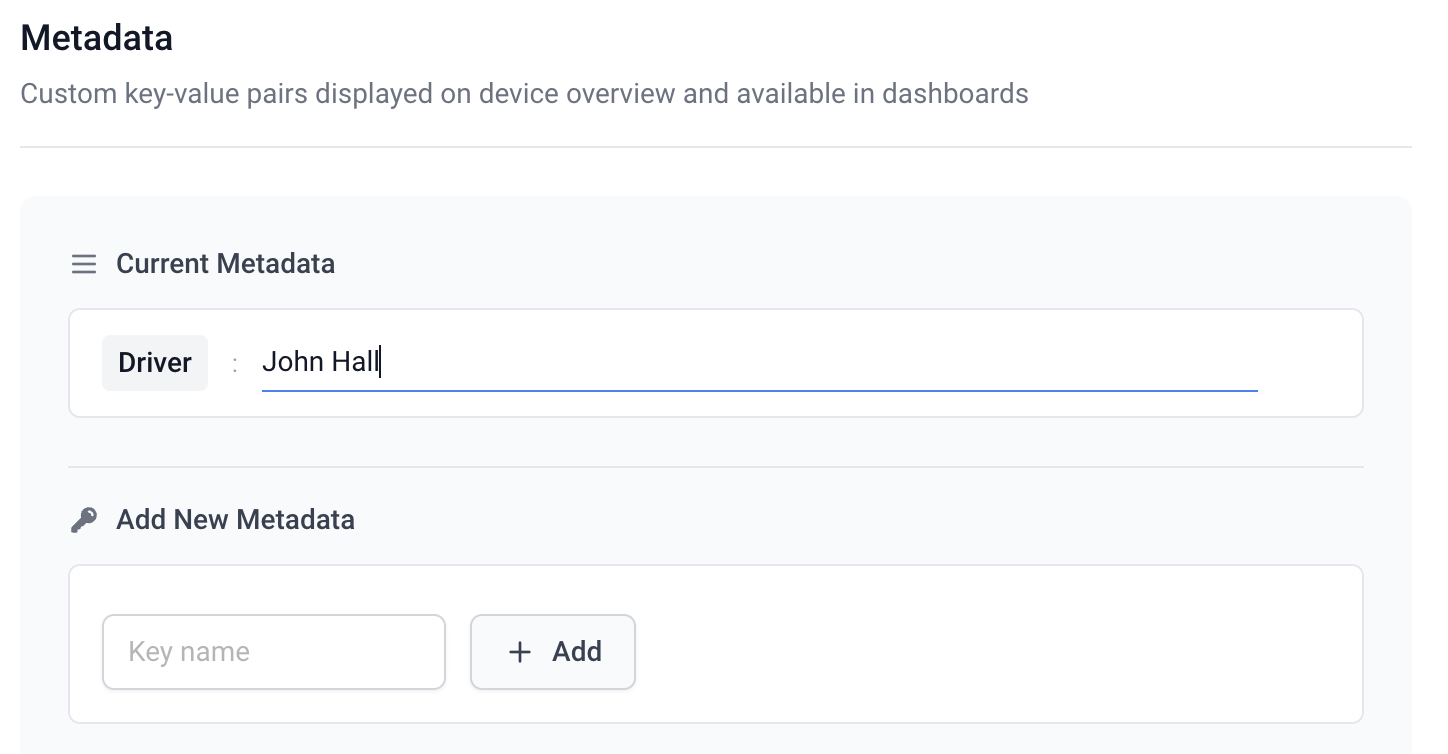Click the Add New Metadata section label
The width and height of the screenshot is (1448, 754).
coord(235,520)
